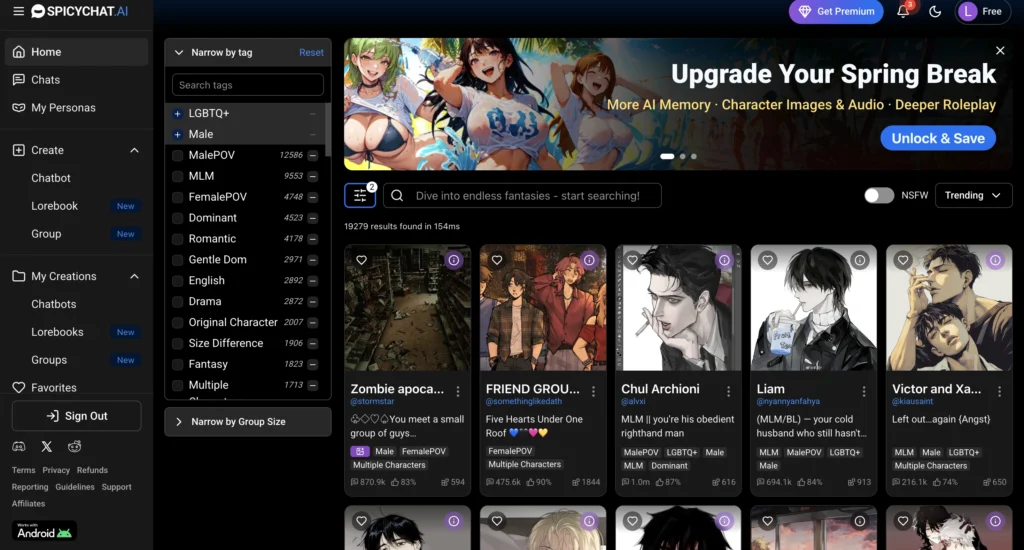Open the Reddit icon link
The height and width of the screenshot is (550, 1024).
pyautogui.click(x=75, y=446)
